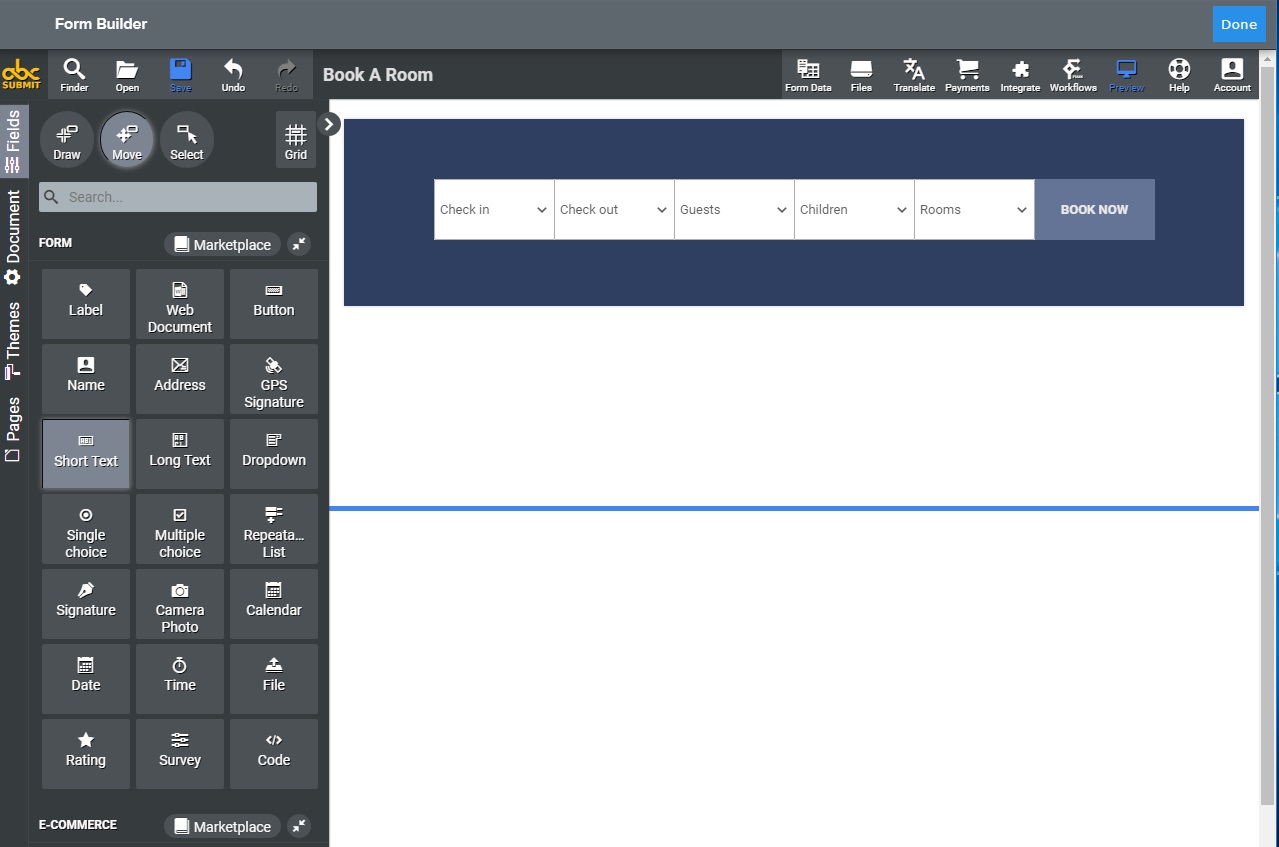The image size is (1279, 847).
Task: Switch to Select mode
Action: (x=186, y=140)
